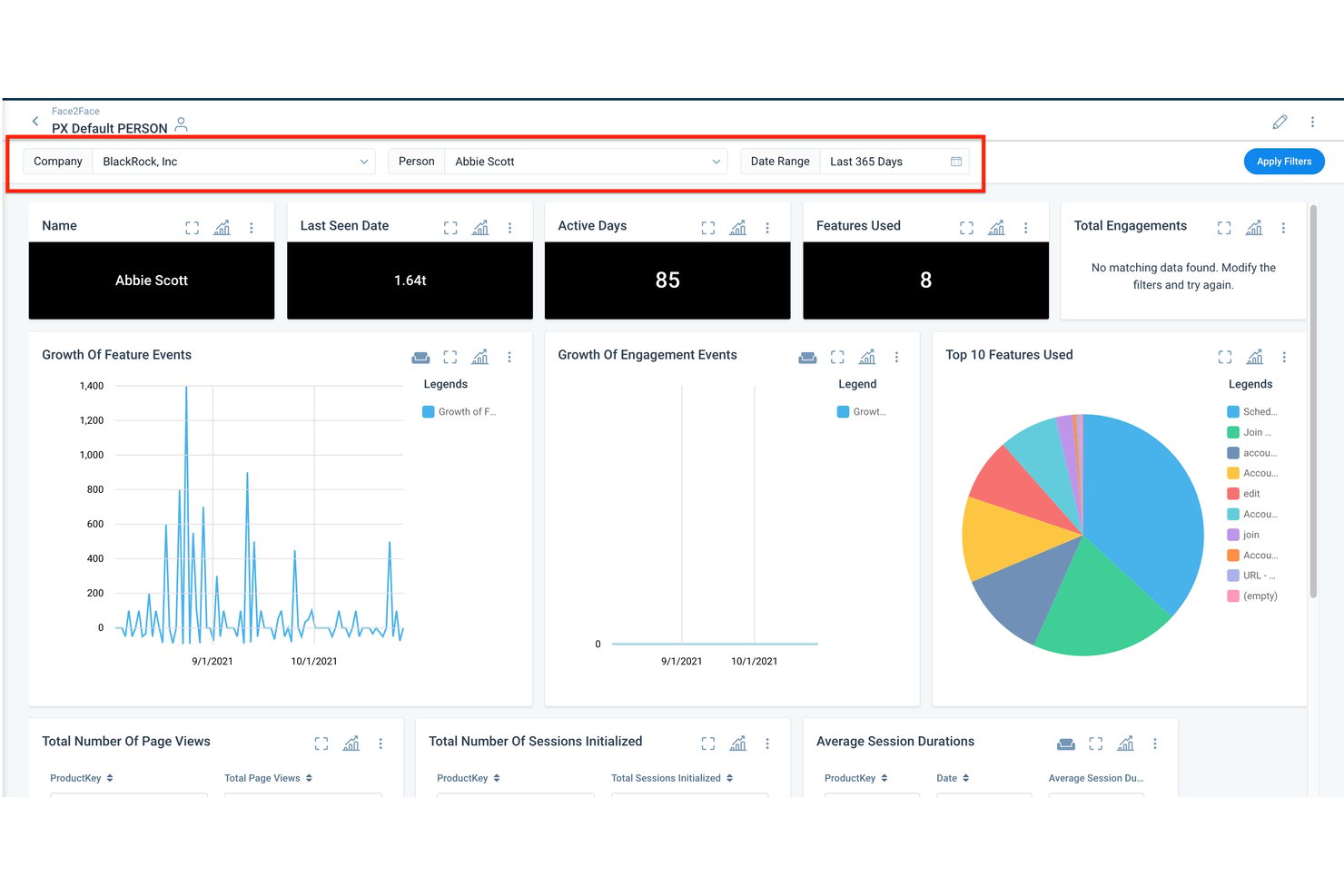The image size is (1344, 896).
Task: Click chart icon on Features Used widget
Action: click(996, 228)
